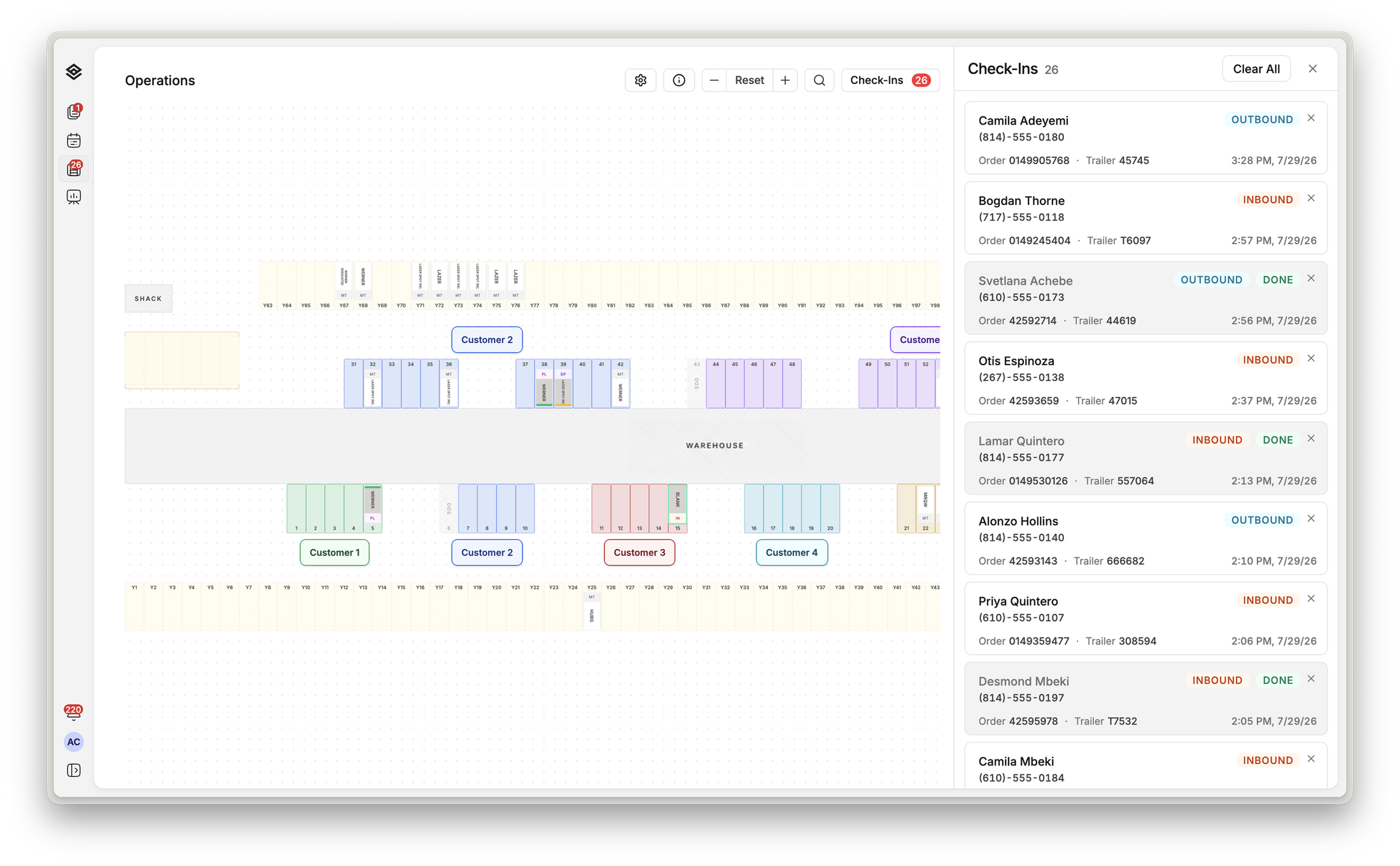This screenshot has width=1400, height=866.
Task: Open the settings gear in Operations toolbar
Action: [640, 80]
